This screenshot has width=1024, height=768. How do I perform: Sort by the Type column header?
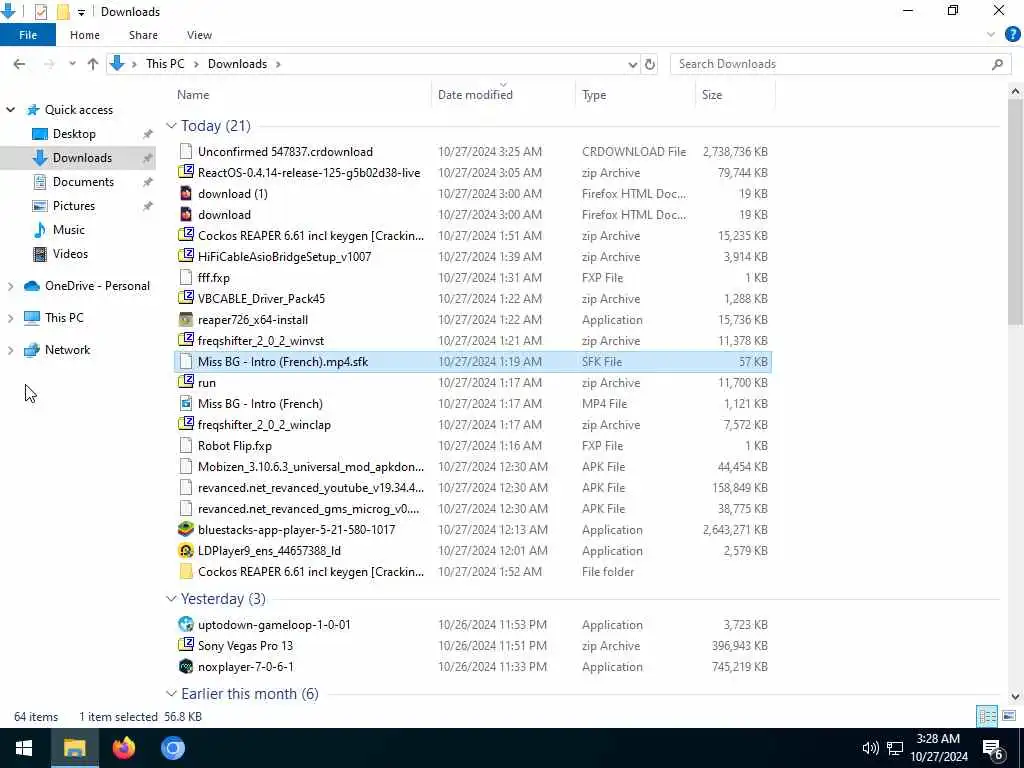pyautogui.click(x=635, y=95)
